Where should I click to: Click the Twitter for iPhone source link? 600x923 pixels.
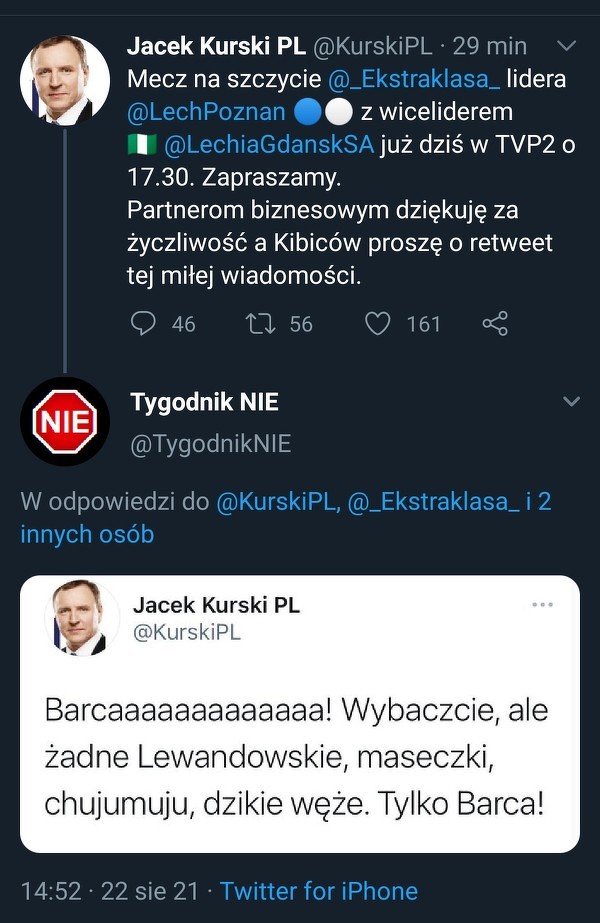tap(319, 890)
